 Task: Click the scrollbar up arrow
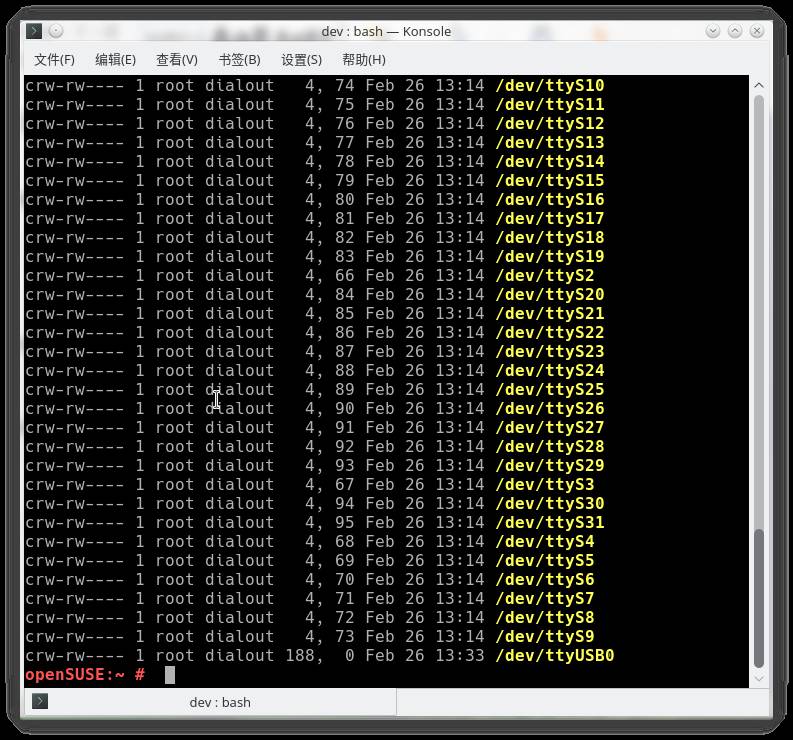pyautogui.click(x=759, y=85)
